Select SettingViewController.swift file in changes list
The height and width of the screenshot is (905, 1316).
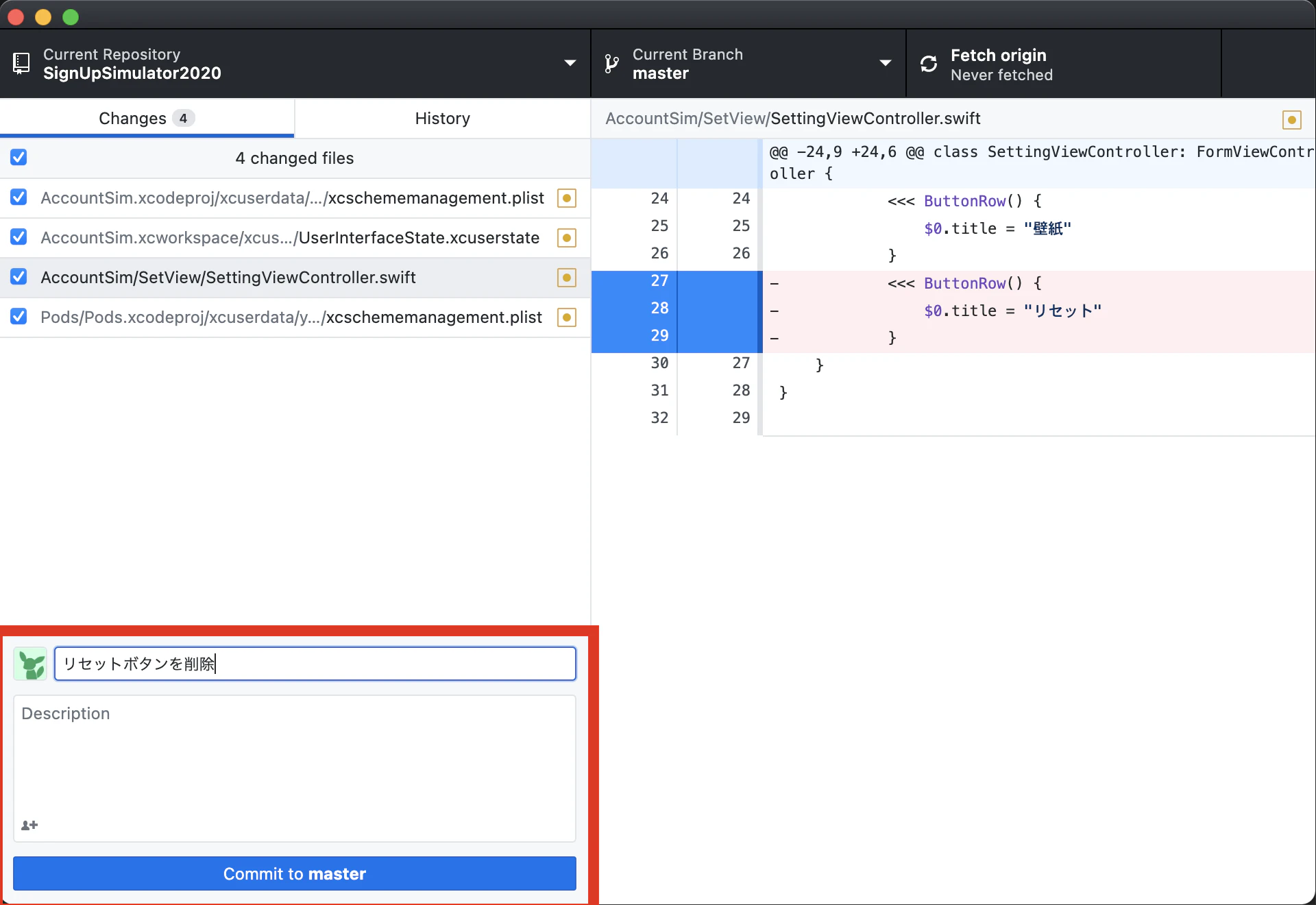coord(295,278)
